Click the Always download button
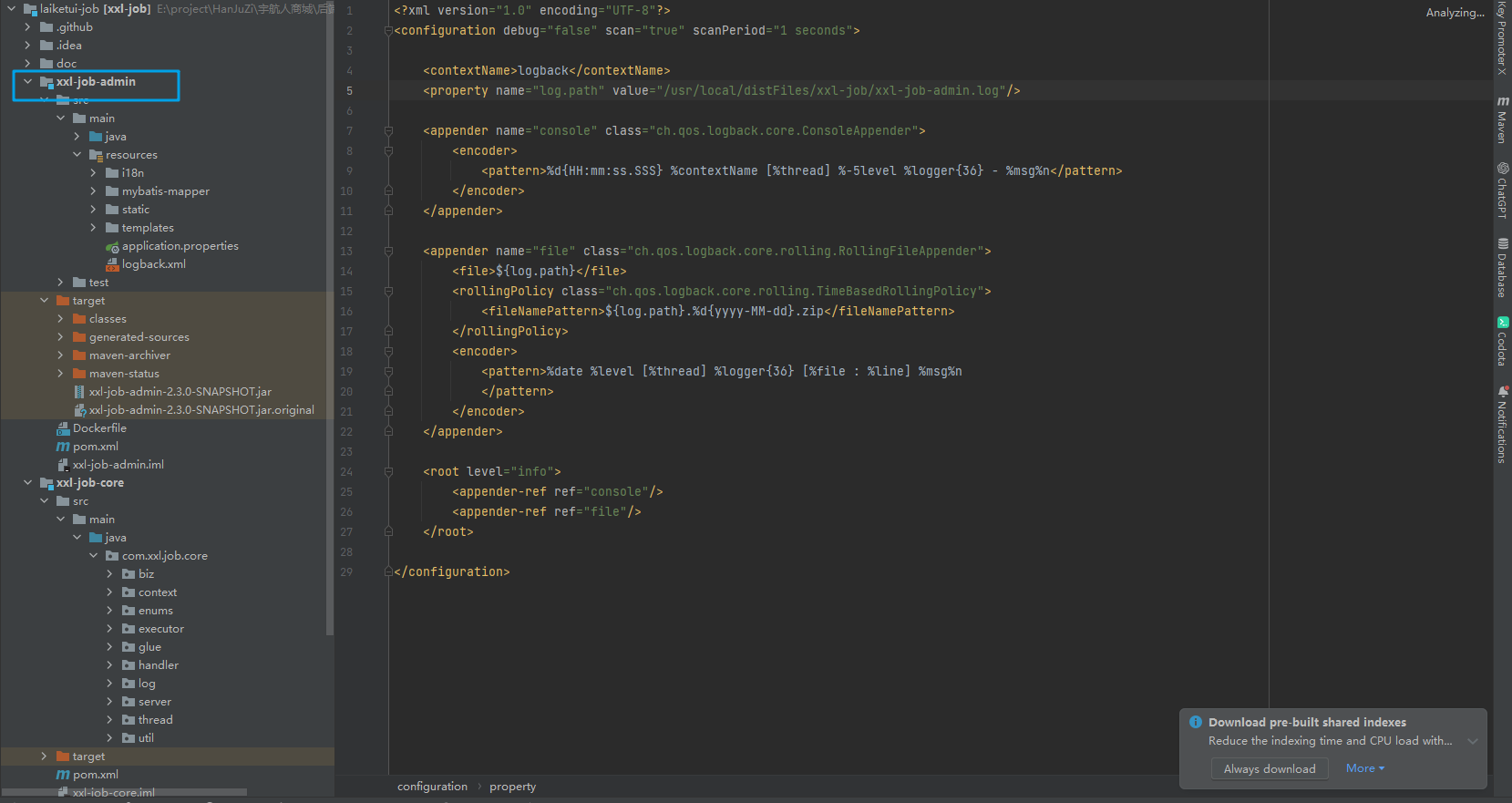 click(1270, 768)
